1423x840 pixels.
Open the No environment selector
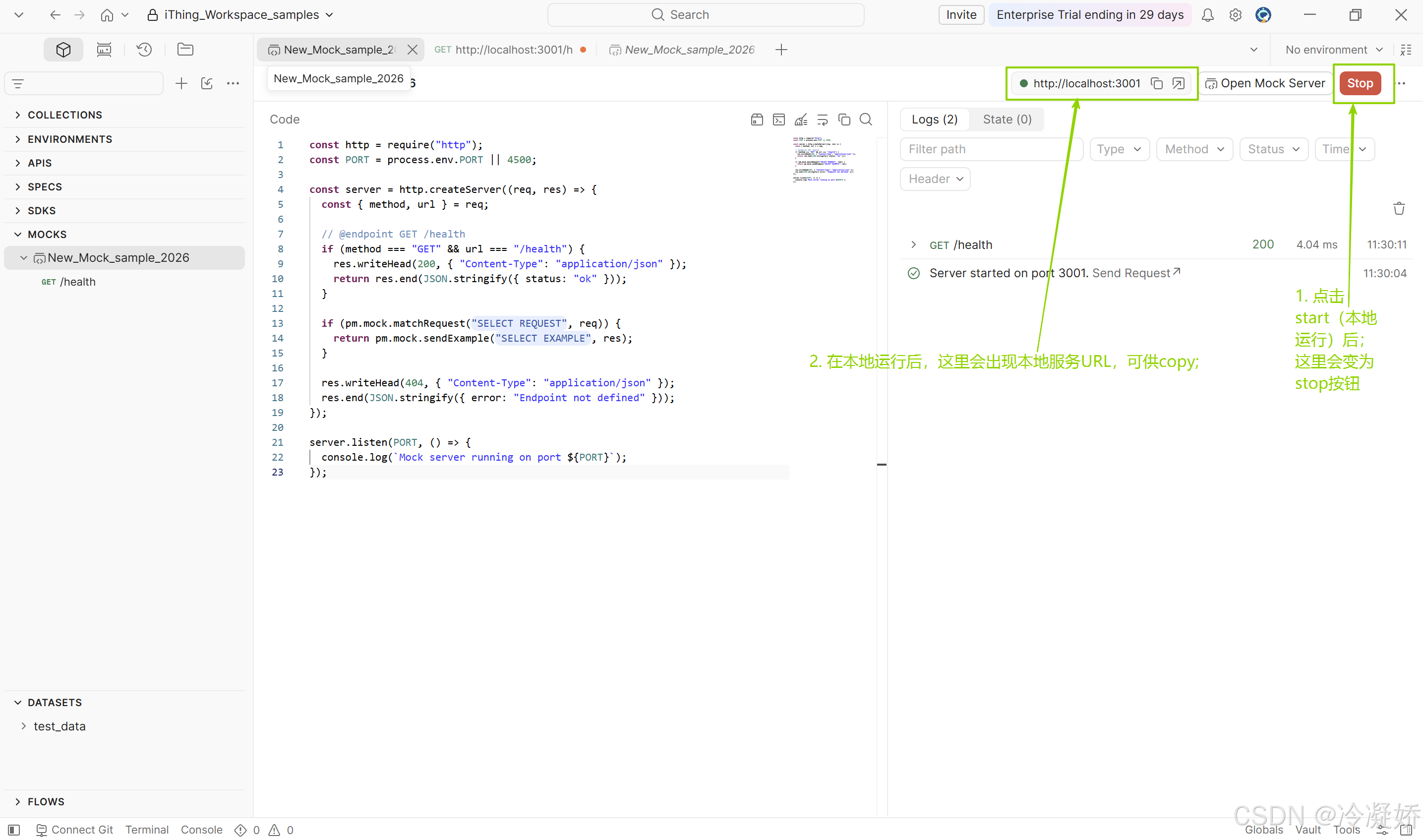tap(1334, 50)
